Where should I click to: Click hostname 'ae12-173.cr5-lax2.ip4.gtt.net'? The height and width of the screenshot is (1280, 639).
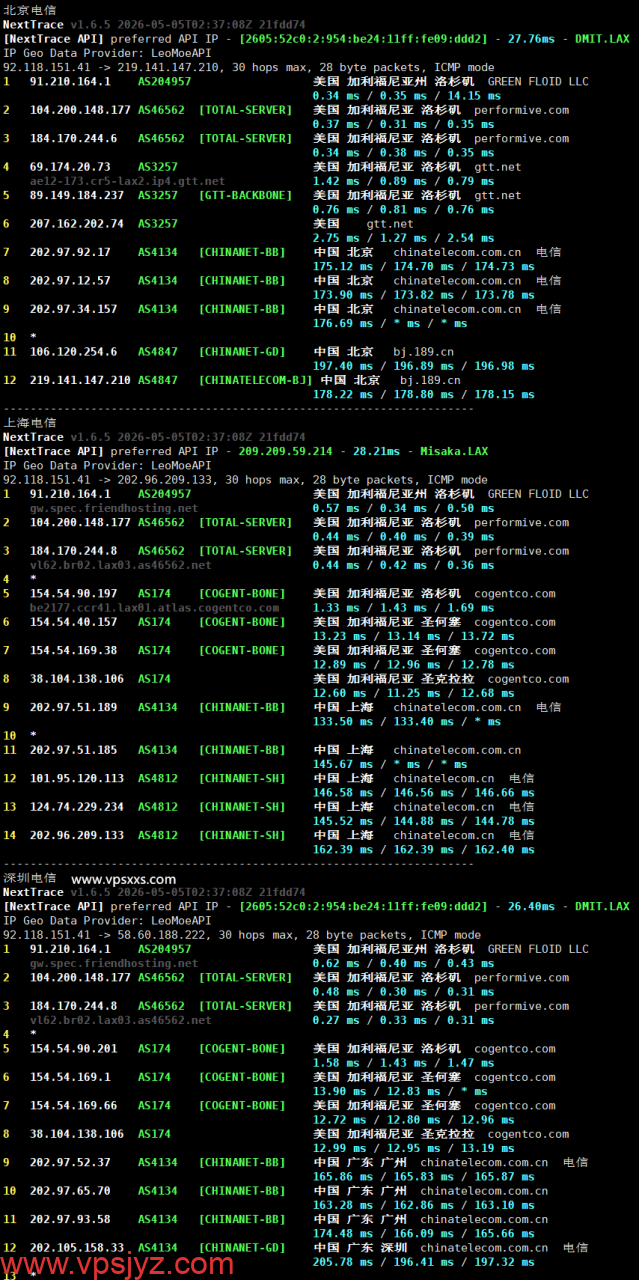(128, 181)
